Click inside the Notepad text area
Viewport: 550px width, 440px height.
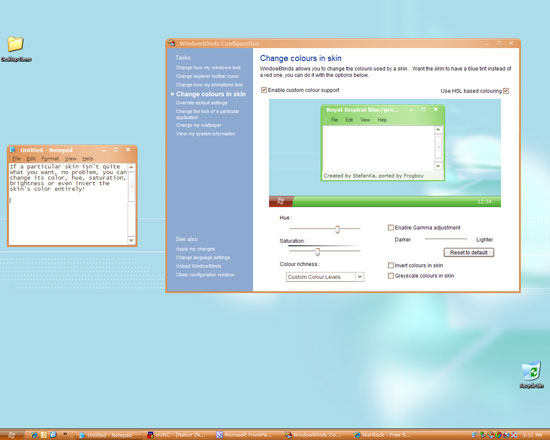pos(68,204)
